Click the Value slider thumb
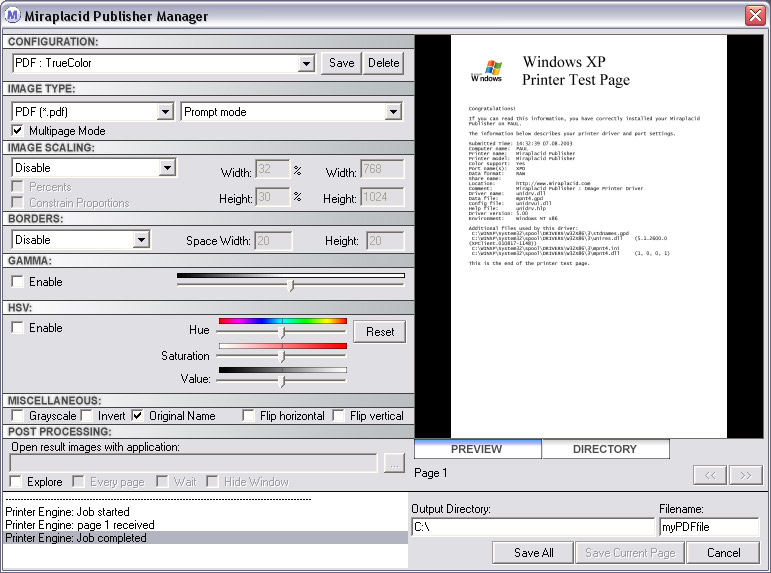The image size is (771, 573). coord(282,381)
